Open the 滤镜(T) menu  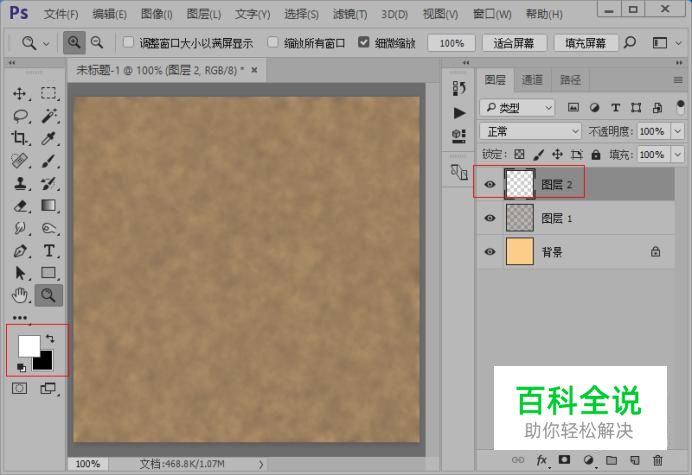pos(350,14)
